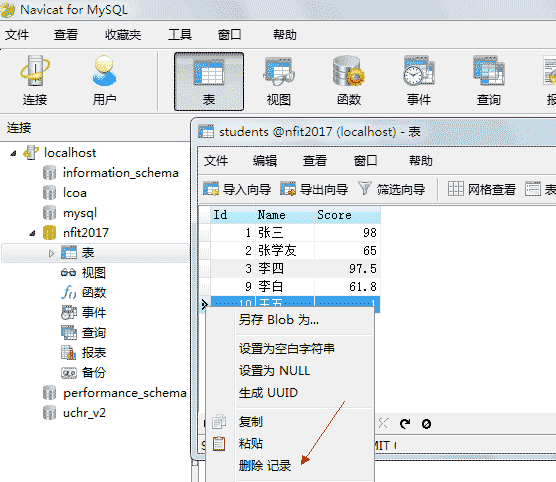
Task: Open main 窗口 menu
Action: point(229,35)
